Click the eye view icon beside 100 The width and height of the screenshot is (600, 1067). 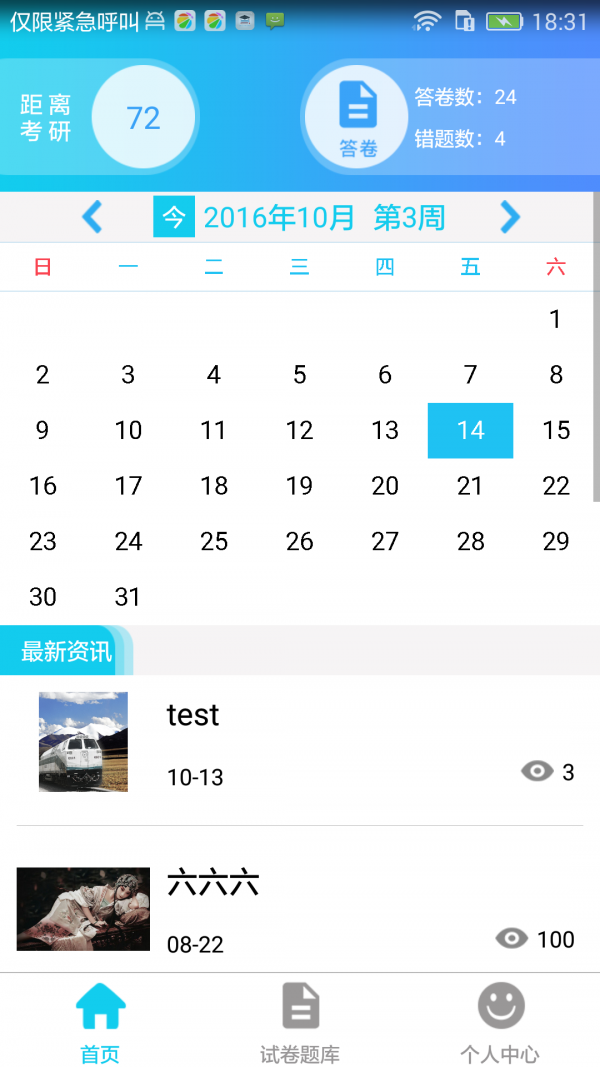point(513,938)
